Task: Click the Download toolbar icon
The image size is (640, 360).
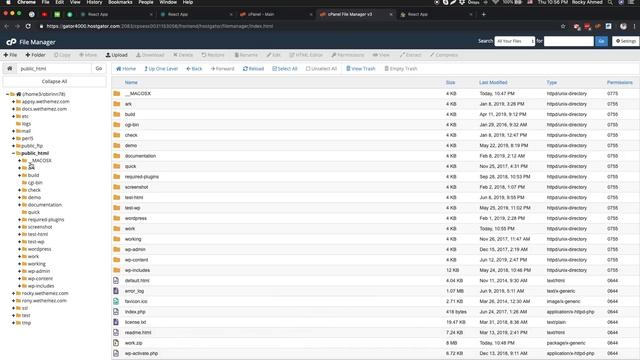Action: [x=150, y=55]
